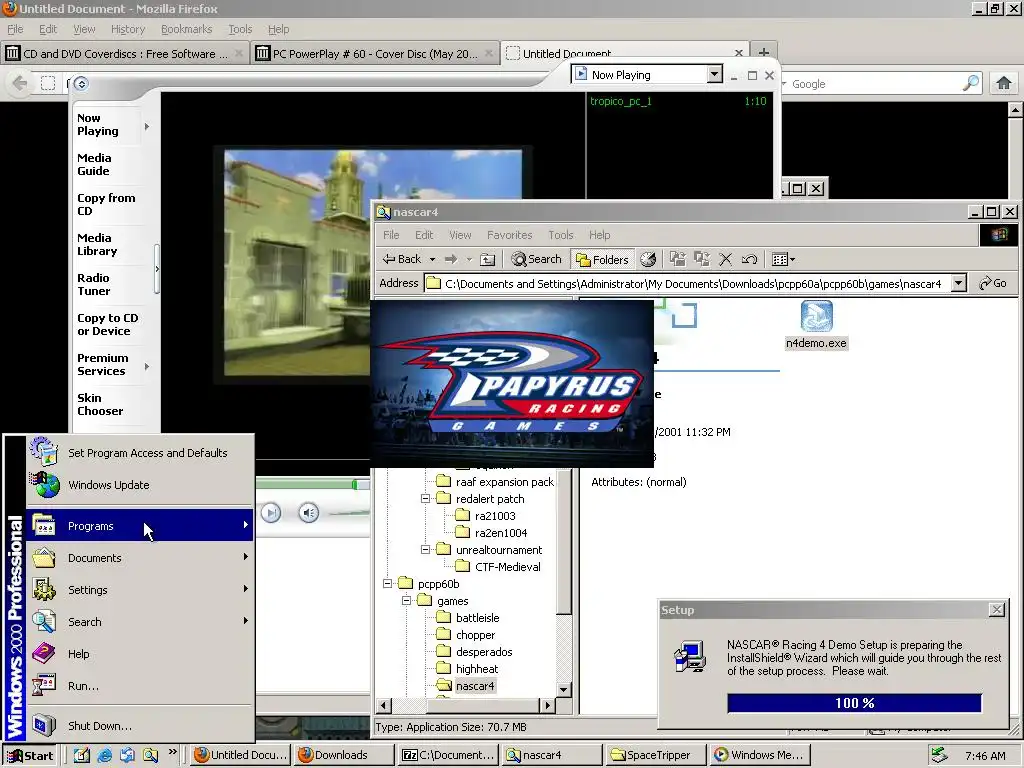Click the play/pause button in Media Player
Screen dimensions: 1024x768
click(270, 513)
